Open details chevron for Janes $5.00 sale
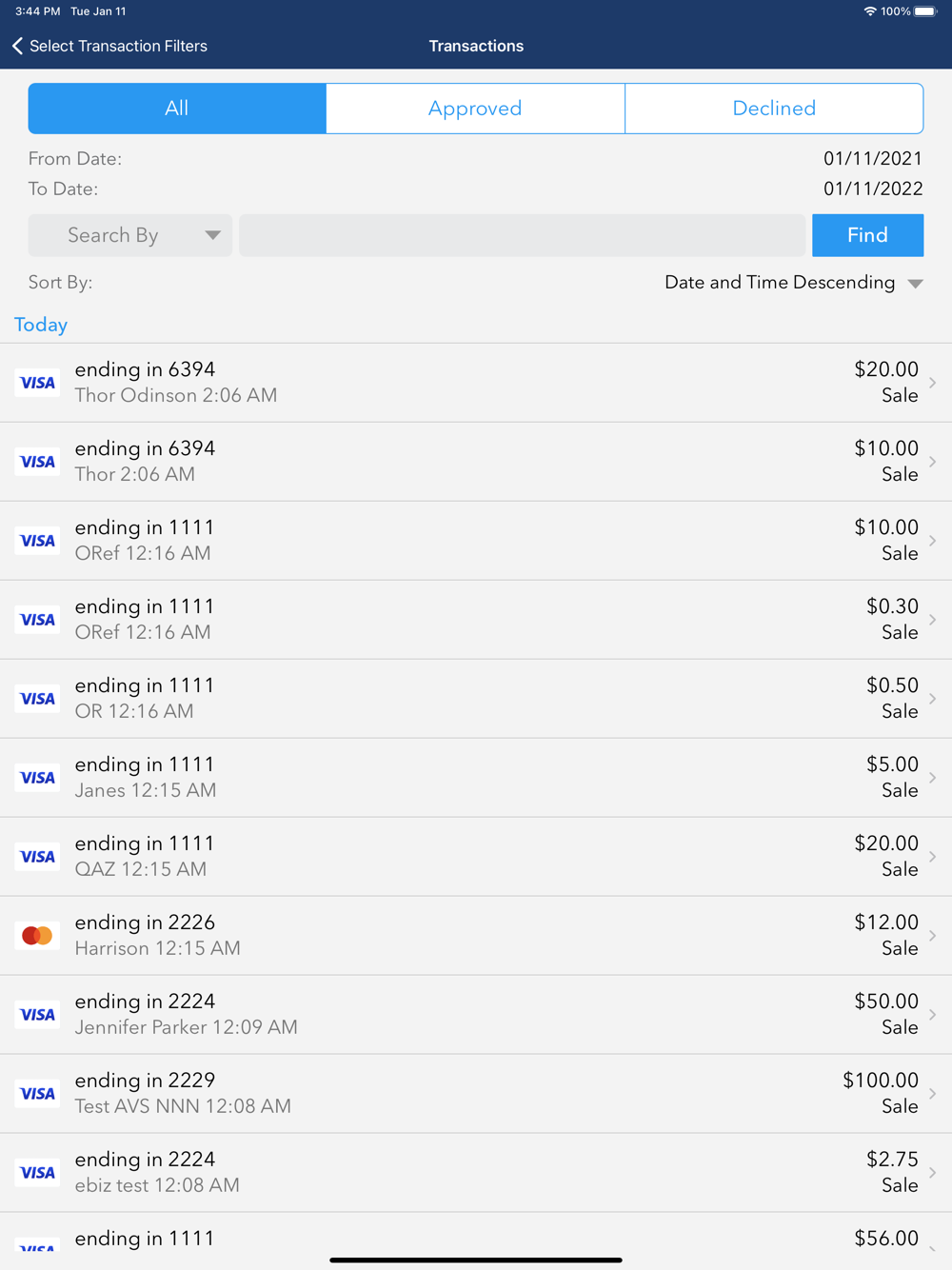The height and width of the screenshot is (1270, 952). click(933, 778)
